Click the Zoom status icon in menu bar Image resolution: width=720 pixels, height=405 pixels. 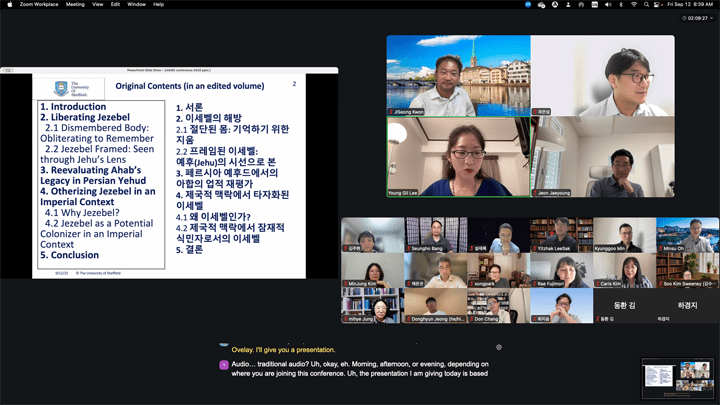528,4
